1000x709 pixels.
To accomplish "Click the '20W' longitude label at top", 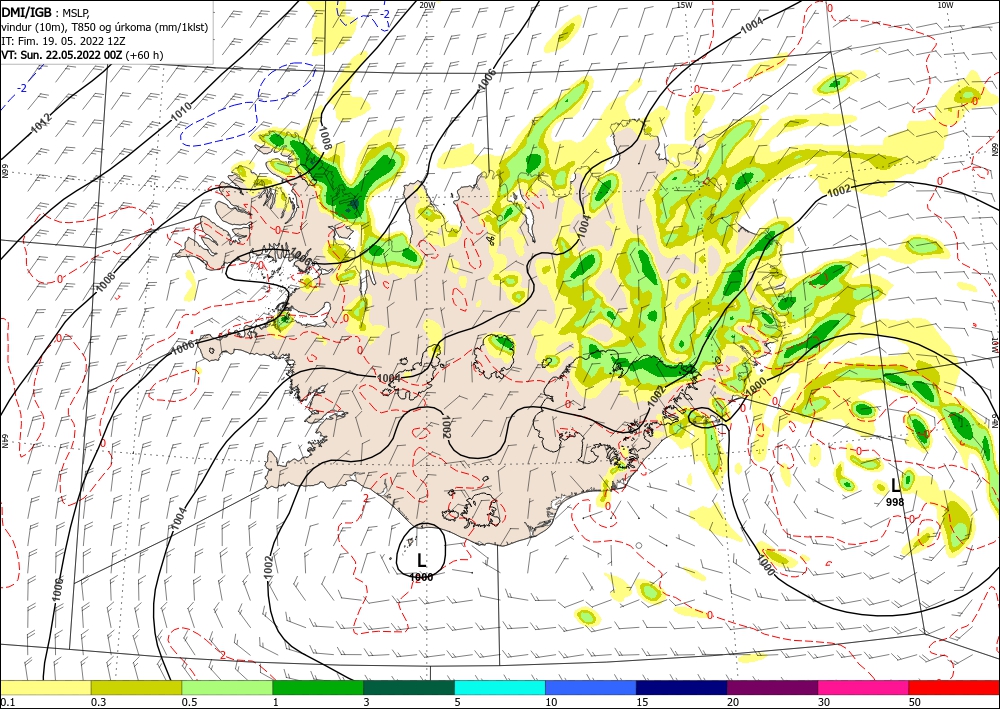I will pyautogui.click(x=427, y=5).
